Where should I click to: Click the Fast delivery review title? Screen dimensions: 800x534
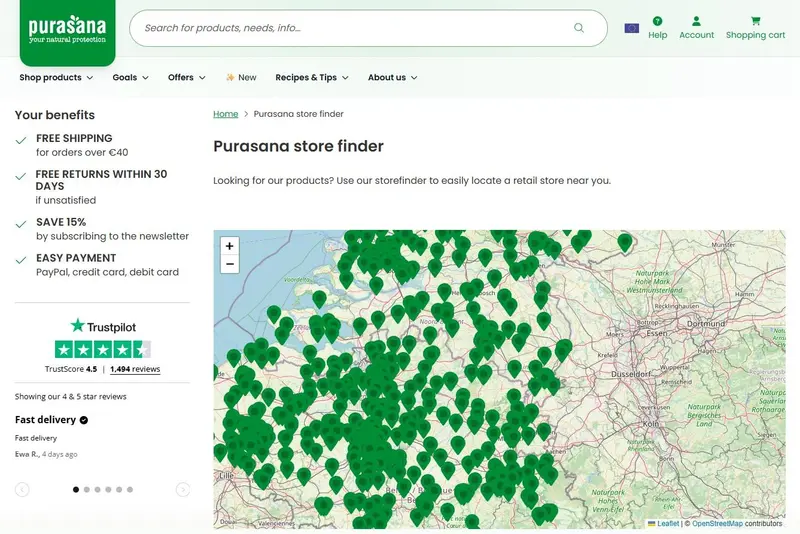pyautogui.click(x=45, y=420)
